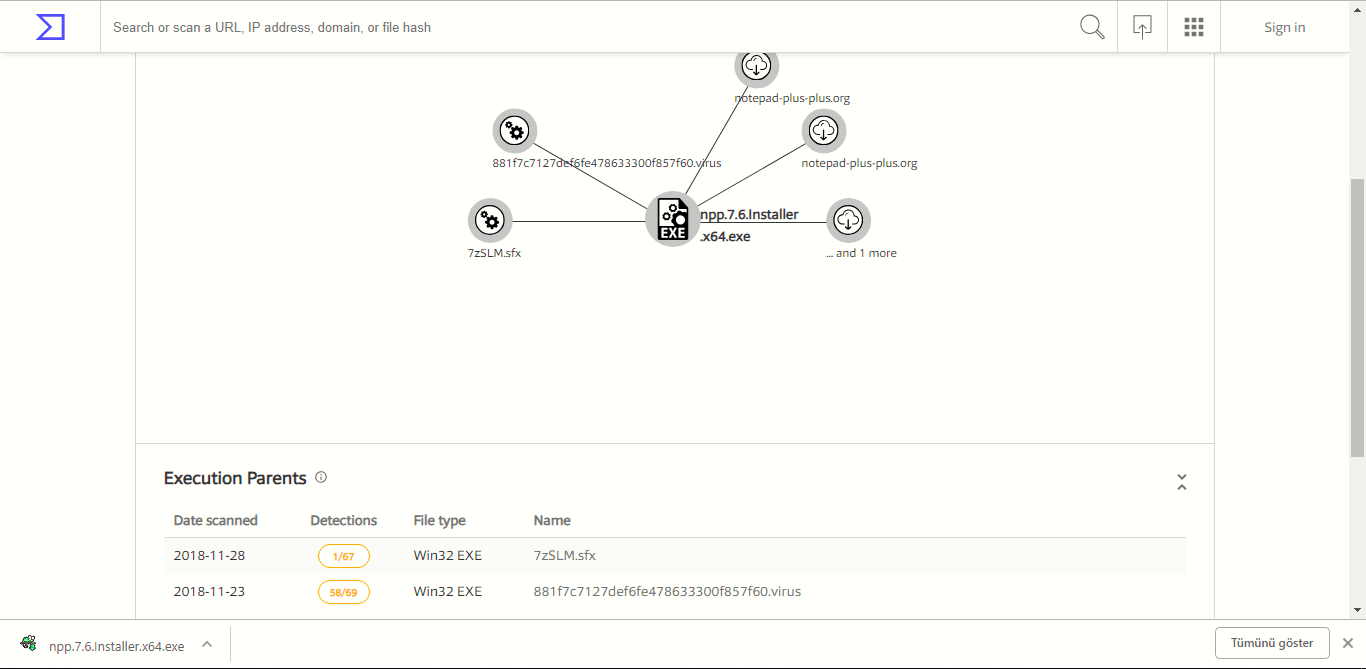Click the 2018-11-23 date cell
The image size is (1366, 669).
[209, 591]
